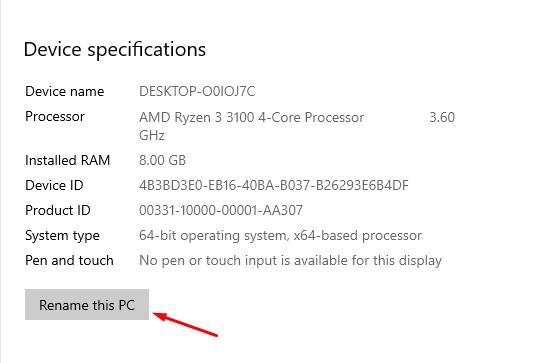The width and height of the screenshot is (545, 363).
Task: Click the GHz text under processor name
Action: pyautogui.click(x=152, y=135)
